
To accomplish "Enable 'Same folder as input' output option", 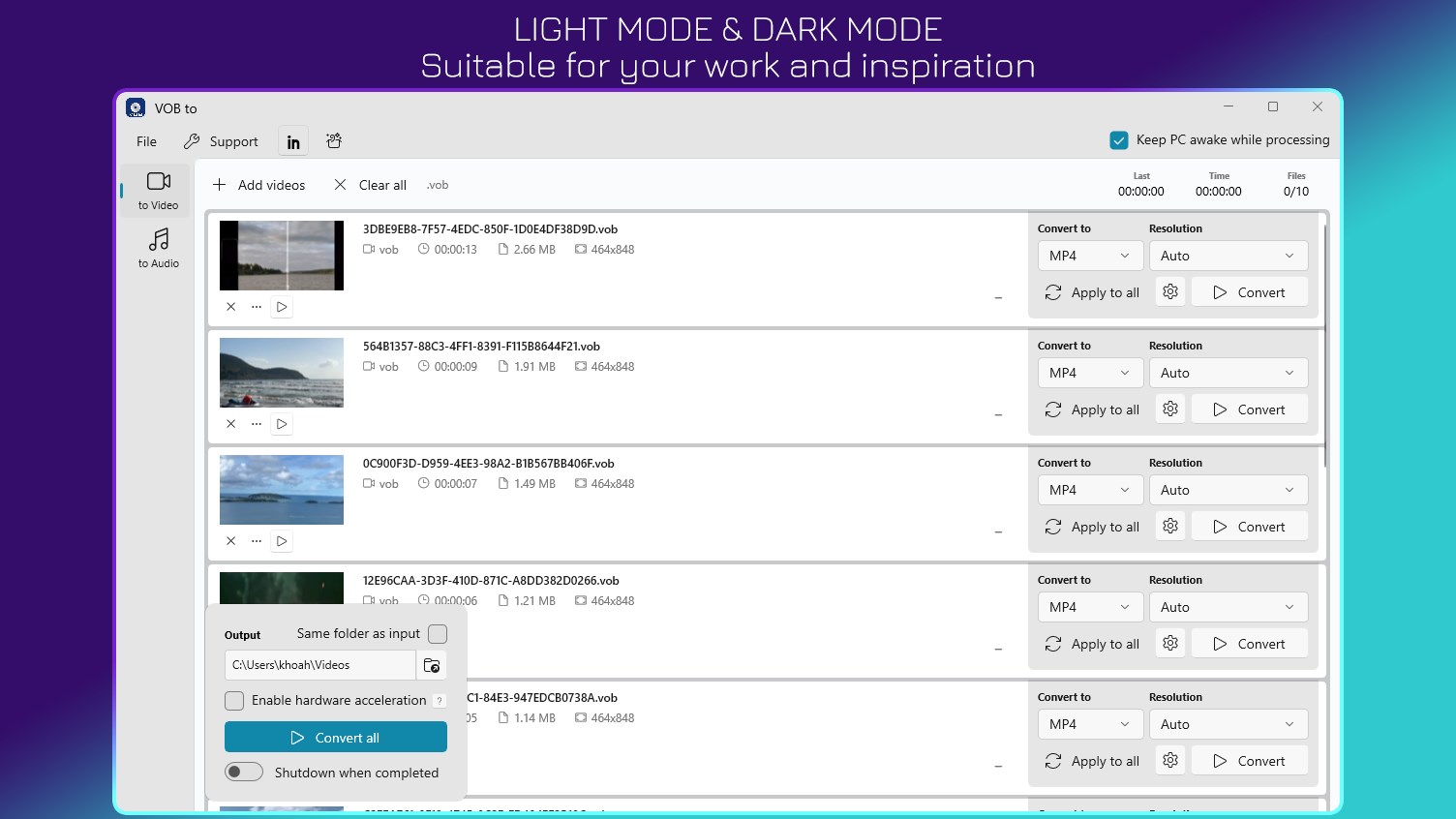I will (x=437, y=633).
